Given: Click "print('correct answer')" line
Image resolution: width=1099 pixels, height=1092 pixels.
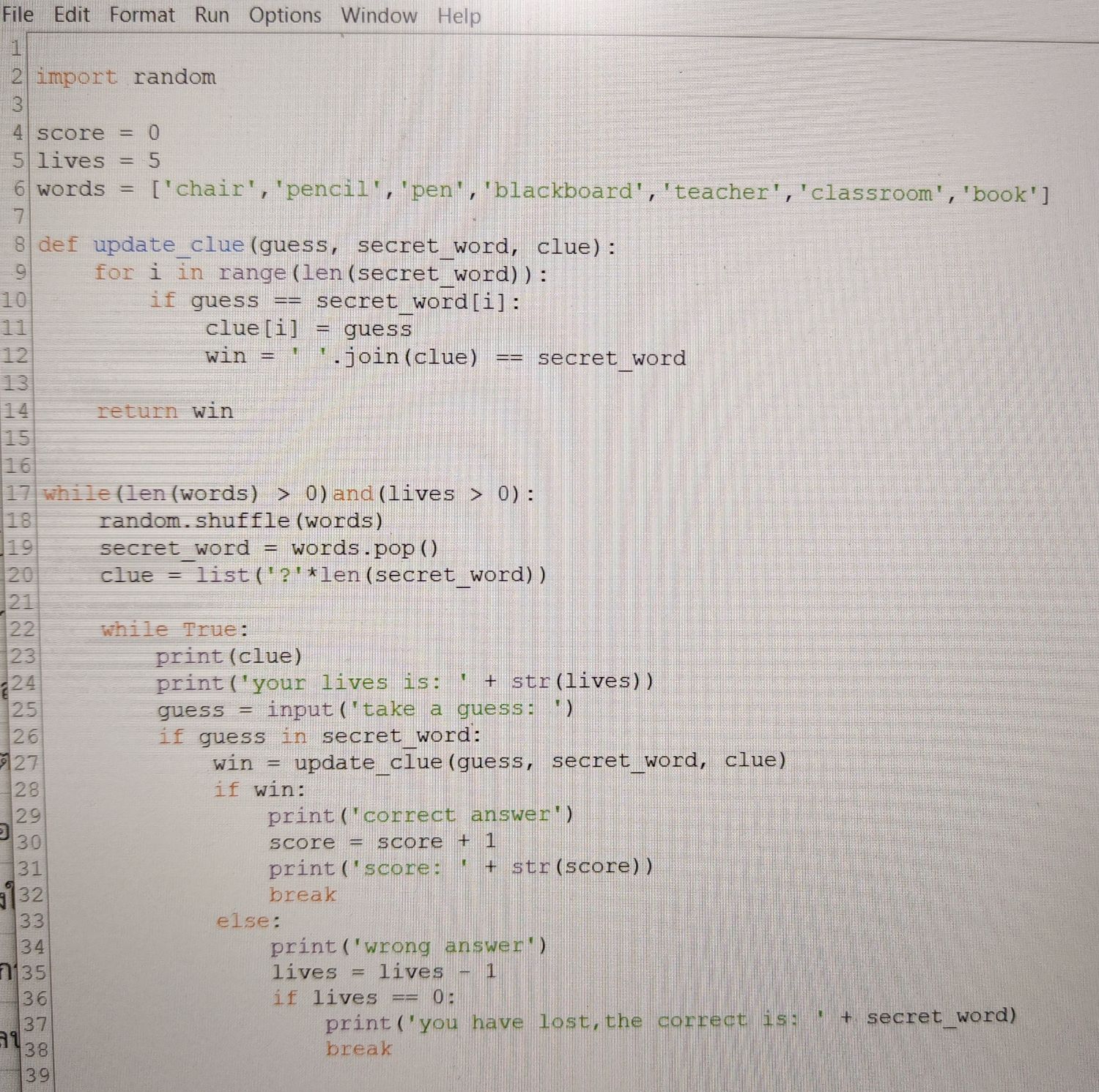Looking at the screenshot, I should (421, 815).
